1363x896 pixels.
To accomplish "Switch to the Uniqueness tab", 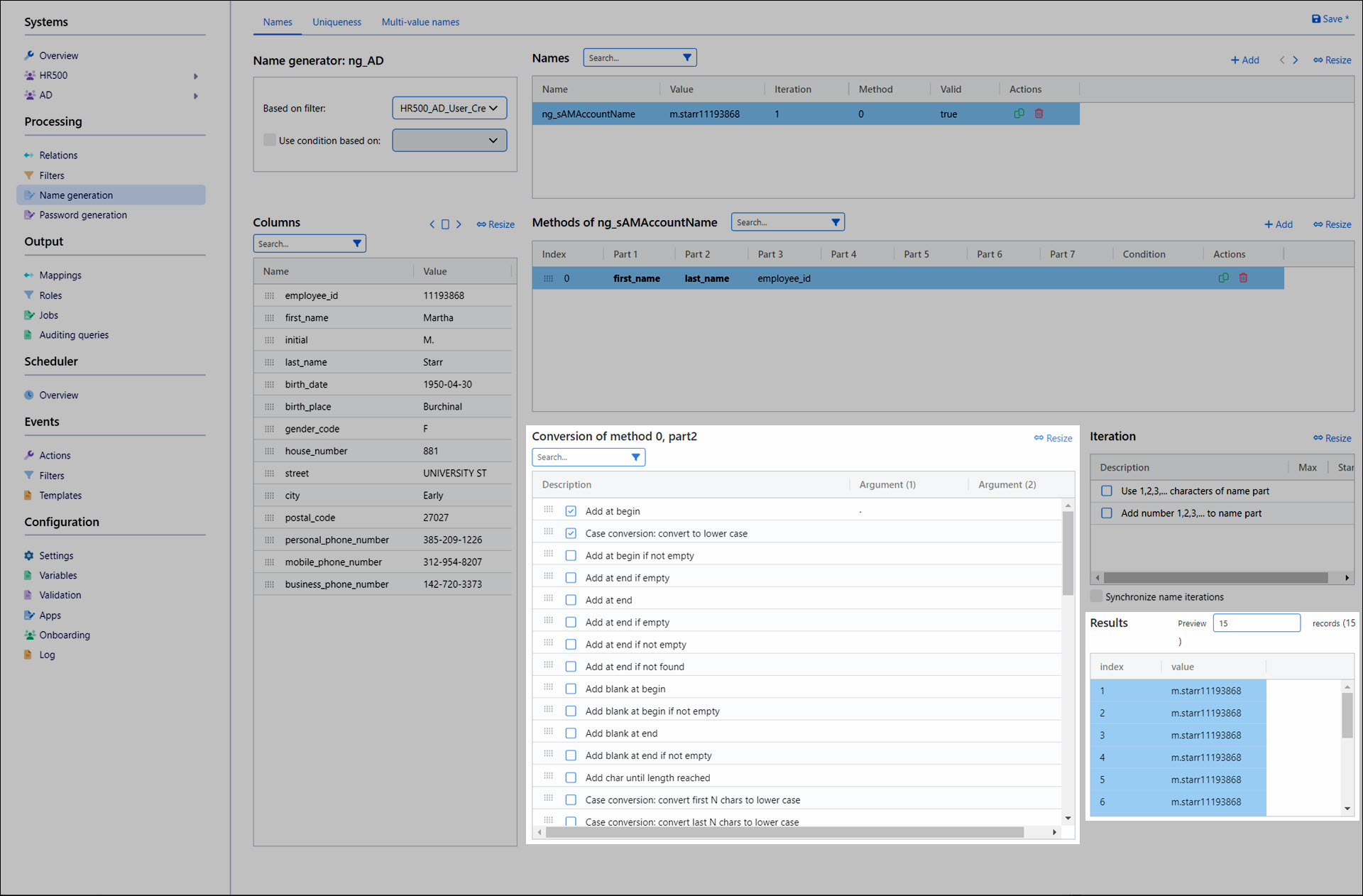I will (x=336, y=22).
